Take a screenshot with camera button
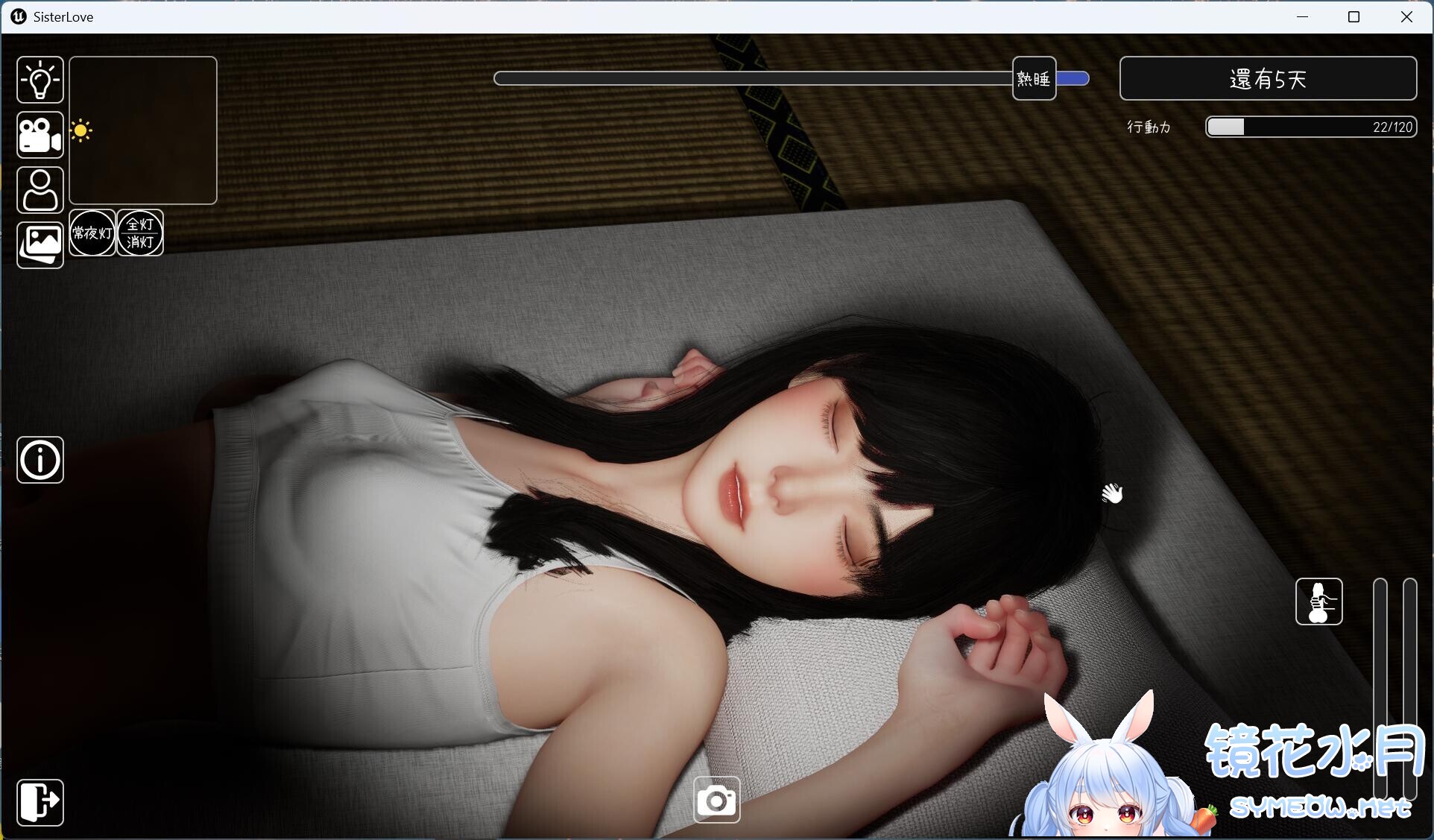The width and height of the screenshot is (1434, 840). coord(717,800)
